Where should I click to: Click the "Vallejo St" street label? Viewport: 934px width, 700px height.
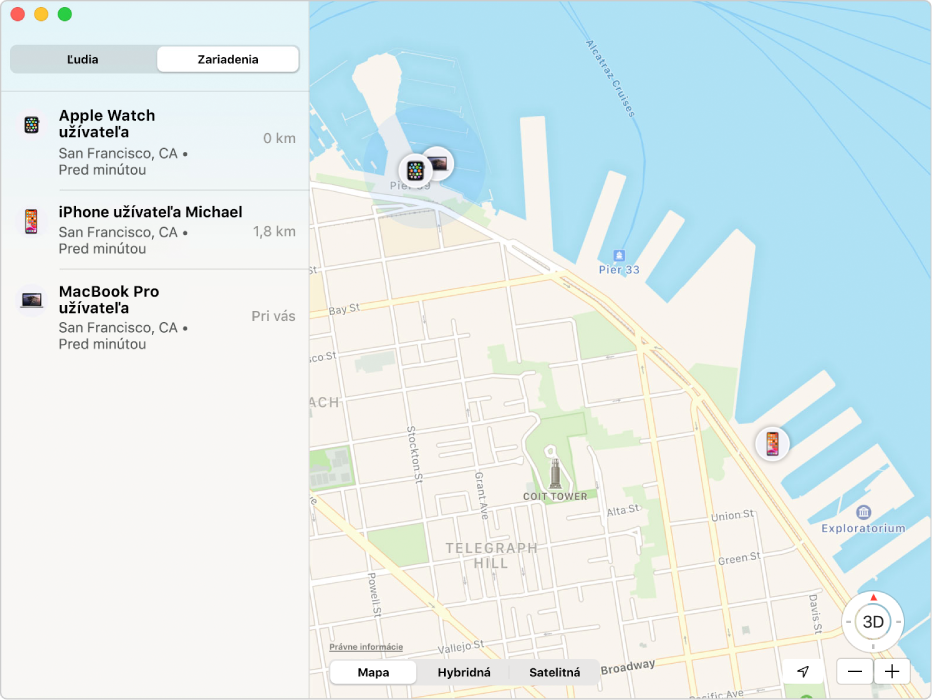click(x=461, y=646)
